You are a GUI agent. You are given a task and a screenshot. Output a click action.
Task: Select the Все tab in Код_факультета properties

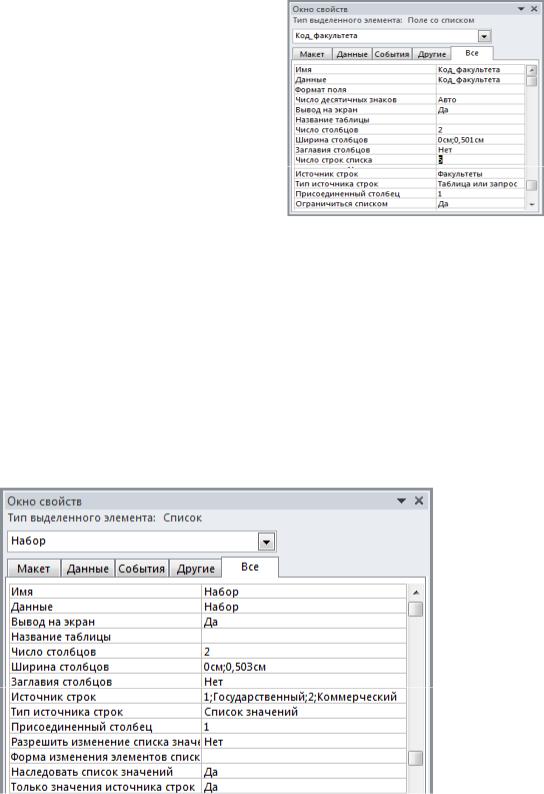[x=472, y=53]
